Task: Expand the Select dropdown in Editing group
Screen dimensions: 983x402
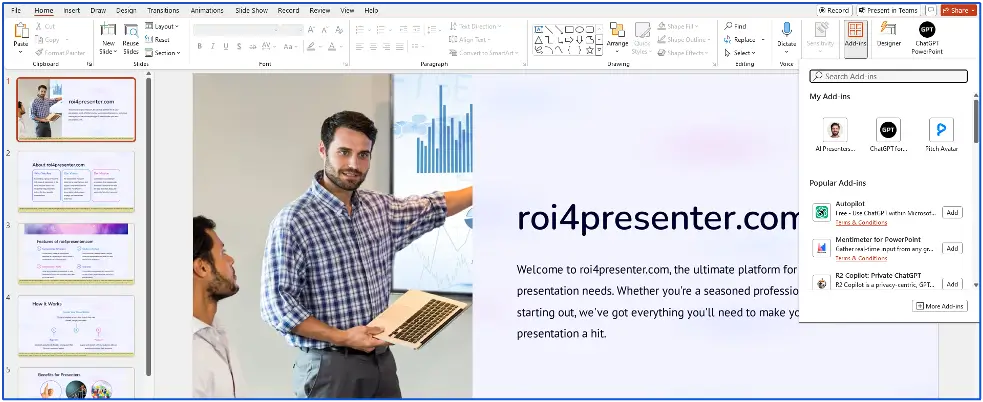Action: [x=744, y=52]
